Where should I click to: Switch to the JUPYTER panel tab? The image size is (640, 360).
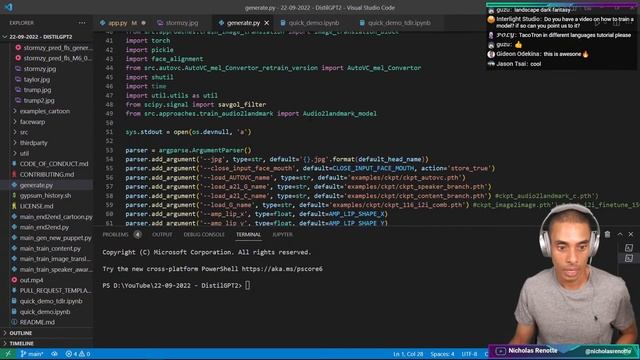pos(282,235)
